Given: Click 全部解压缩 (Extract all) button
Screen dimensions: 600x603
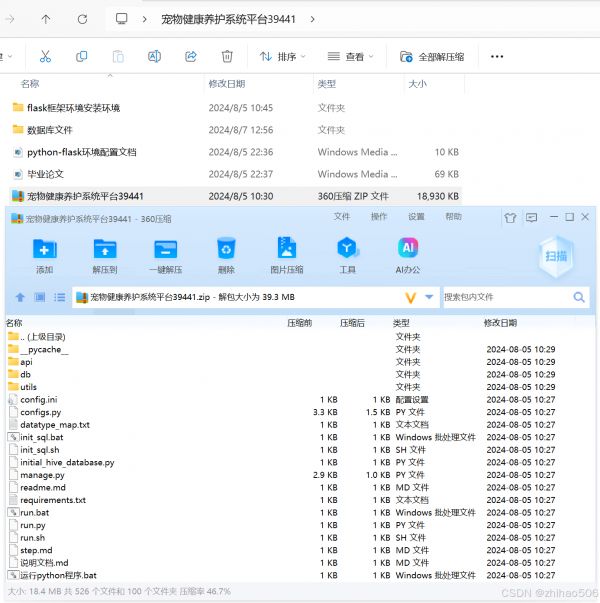Looking at the screenshot, I should pyautogui.click(x=432, y=57).
